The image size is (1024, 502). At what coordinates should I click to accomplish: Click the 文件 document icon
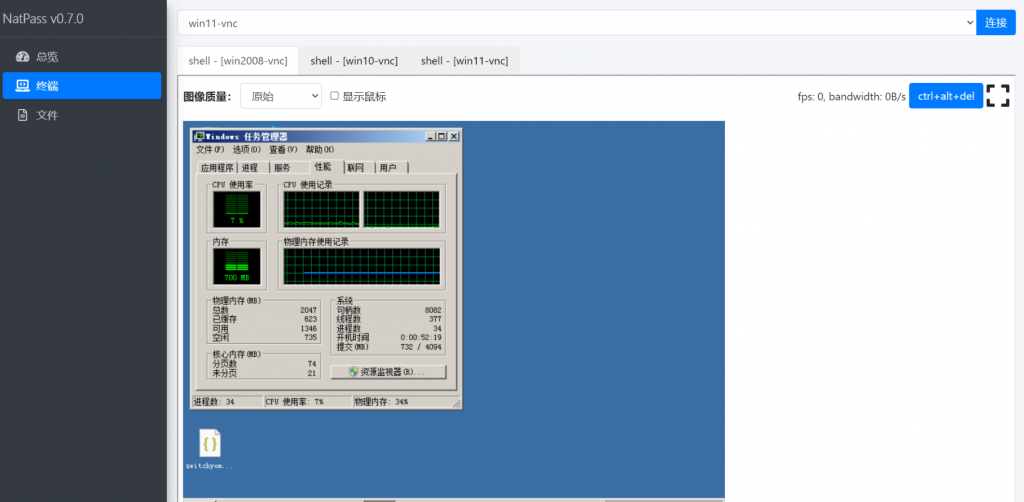click(22, 115)
